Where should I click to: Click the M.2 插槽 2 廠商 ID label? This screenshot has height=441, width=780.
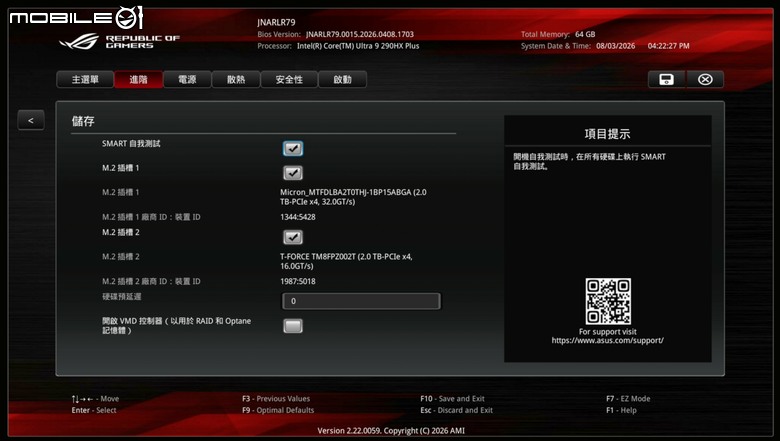pos(151,281)
